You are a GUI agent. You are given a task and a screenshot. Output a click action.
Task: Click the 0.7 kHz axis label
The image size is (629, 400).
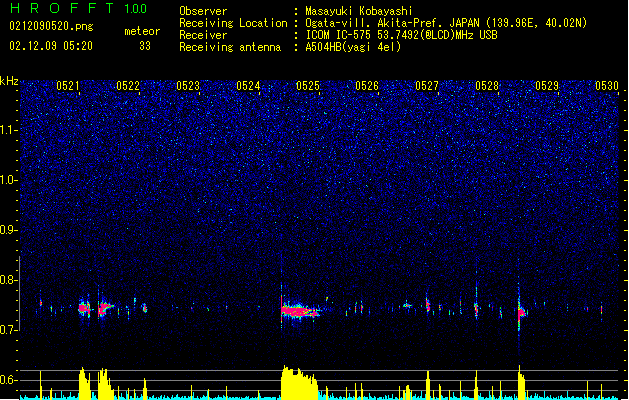[8, 330]
